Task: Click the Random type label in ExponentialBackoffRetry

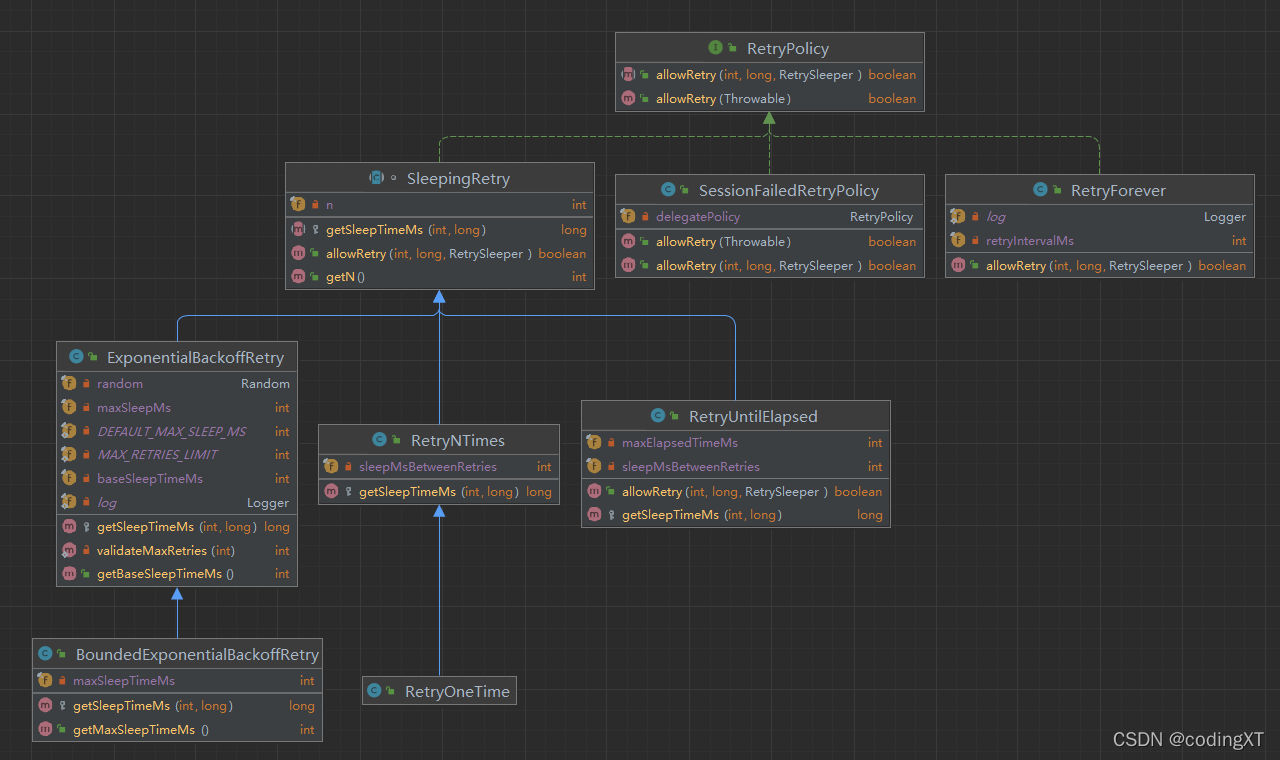Action: point(265,383)
